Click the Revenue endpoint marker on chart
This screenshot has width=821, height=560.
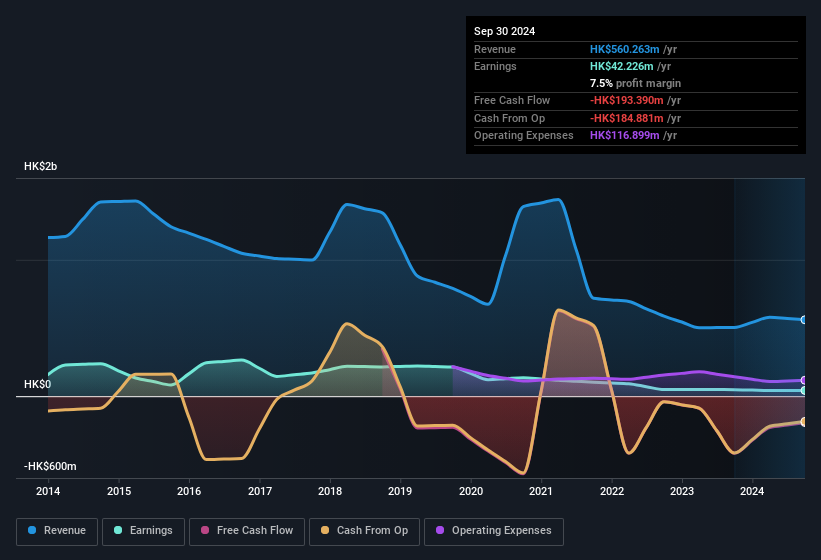[x=804, y=319]
